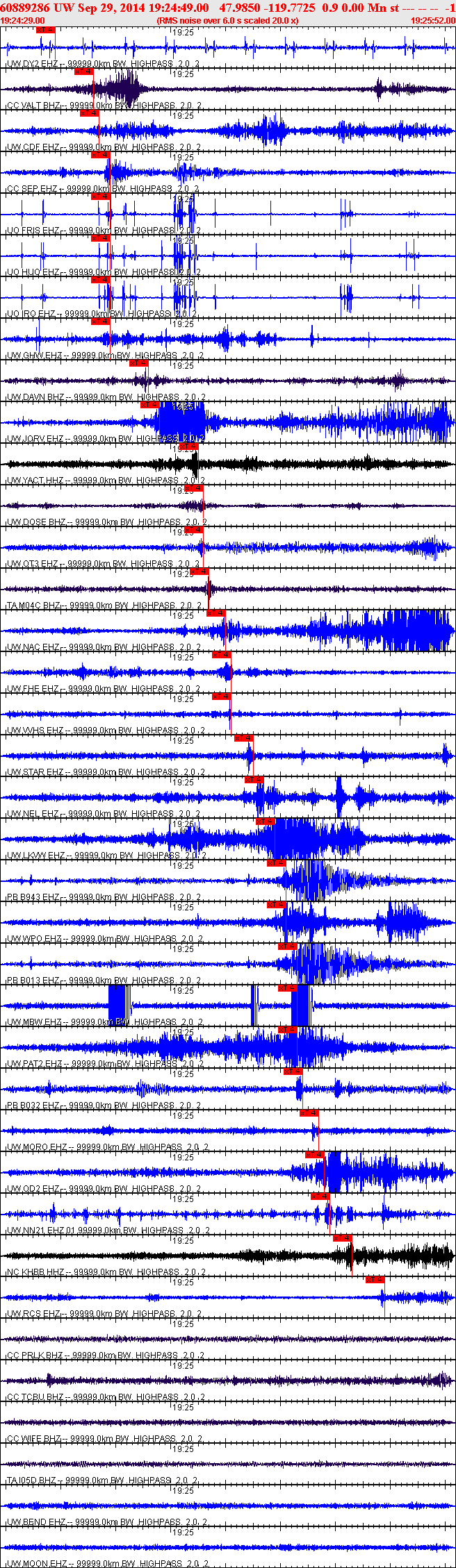Click the red pick marker on UW LKVW trace
Screen dimensions: 456x1568
coord(266,821)
